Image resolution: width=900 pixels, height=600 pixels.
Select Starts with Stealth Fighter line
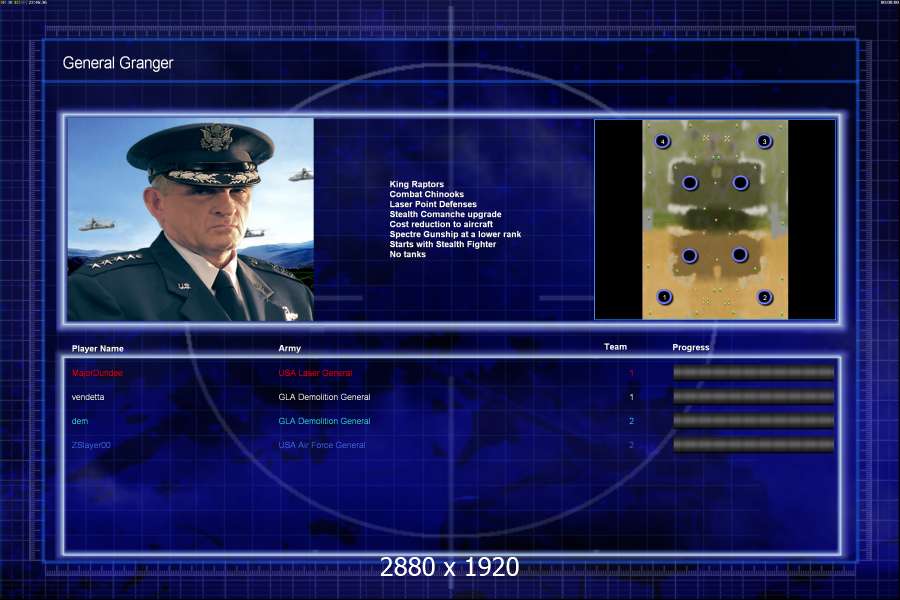tap(443, 244)
